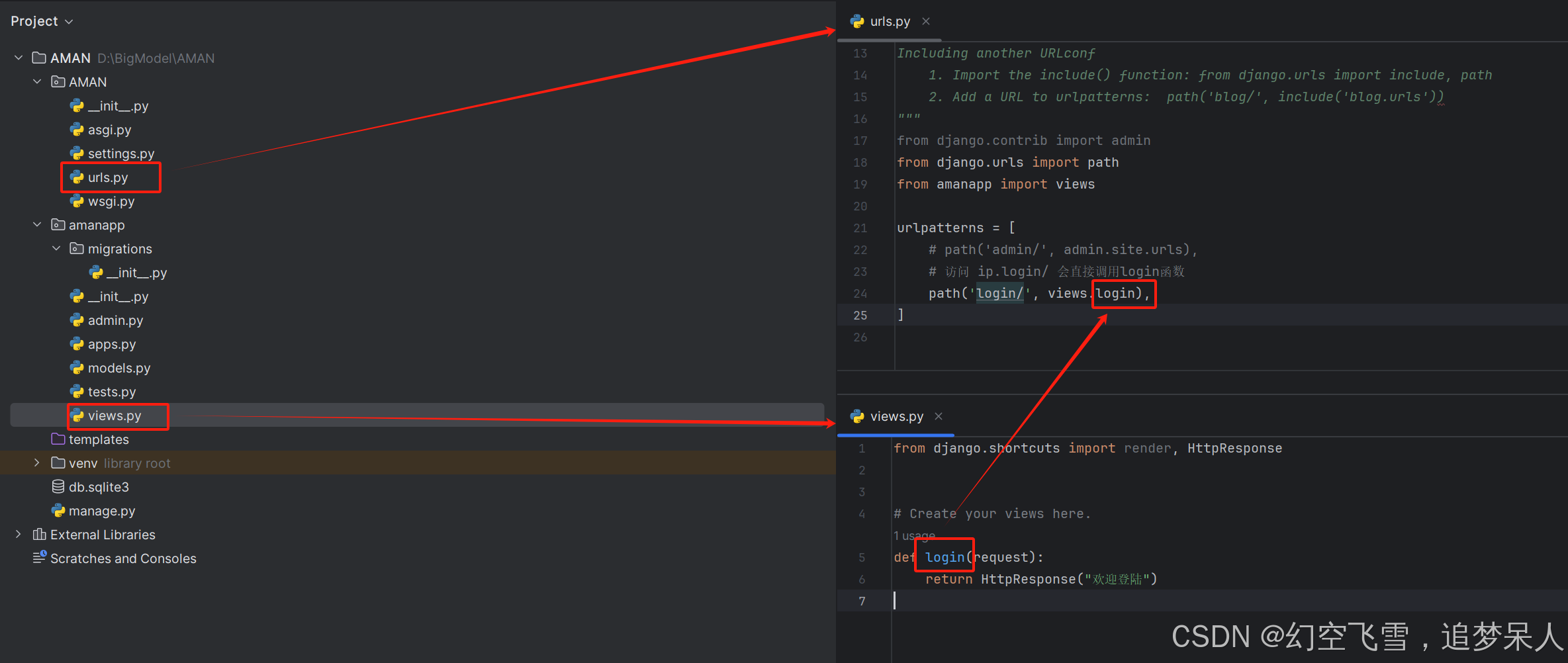Collapse the migrations folder
This screenshot has height=663, width=1568.
56,248
